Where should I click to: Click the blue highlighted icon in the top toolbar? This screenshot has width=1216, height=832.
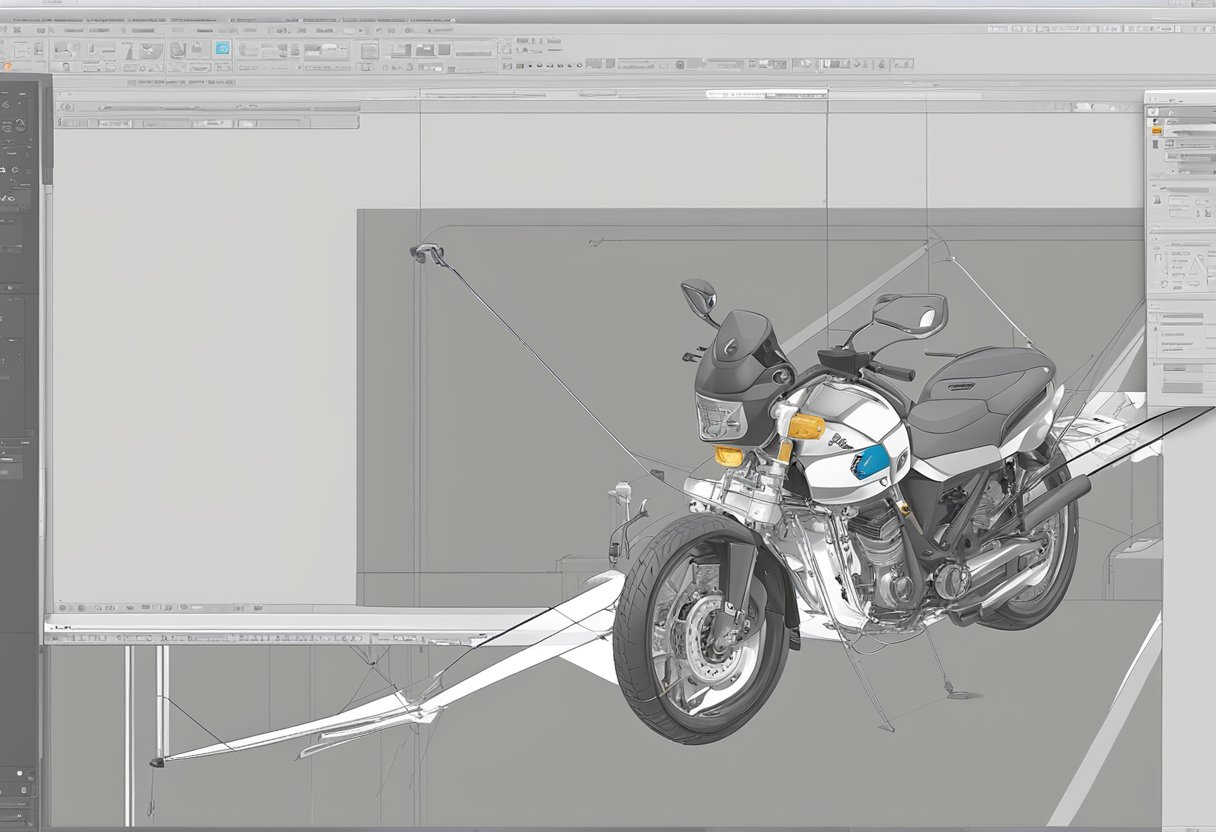[221, 48]
